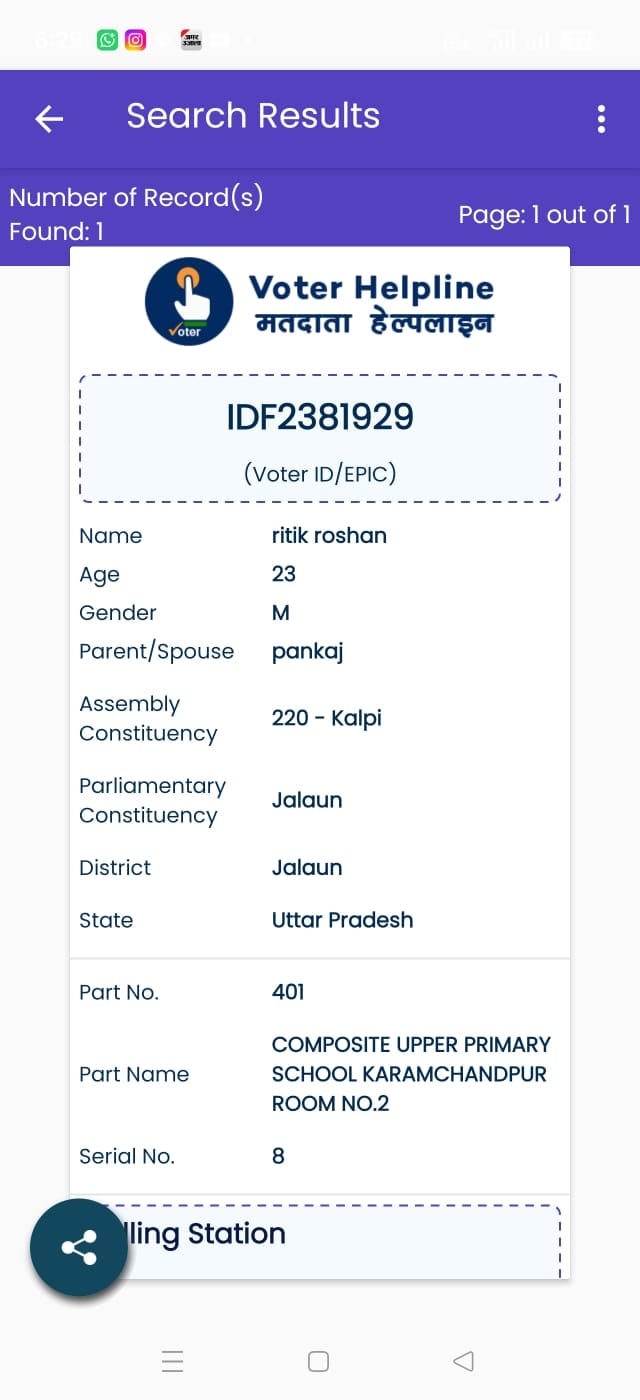
Task: Tap the Number of Records Found text
Action: 136,214
